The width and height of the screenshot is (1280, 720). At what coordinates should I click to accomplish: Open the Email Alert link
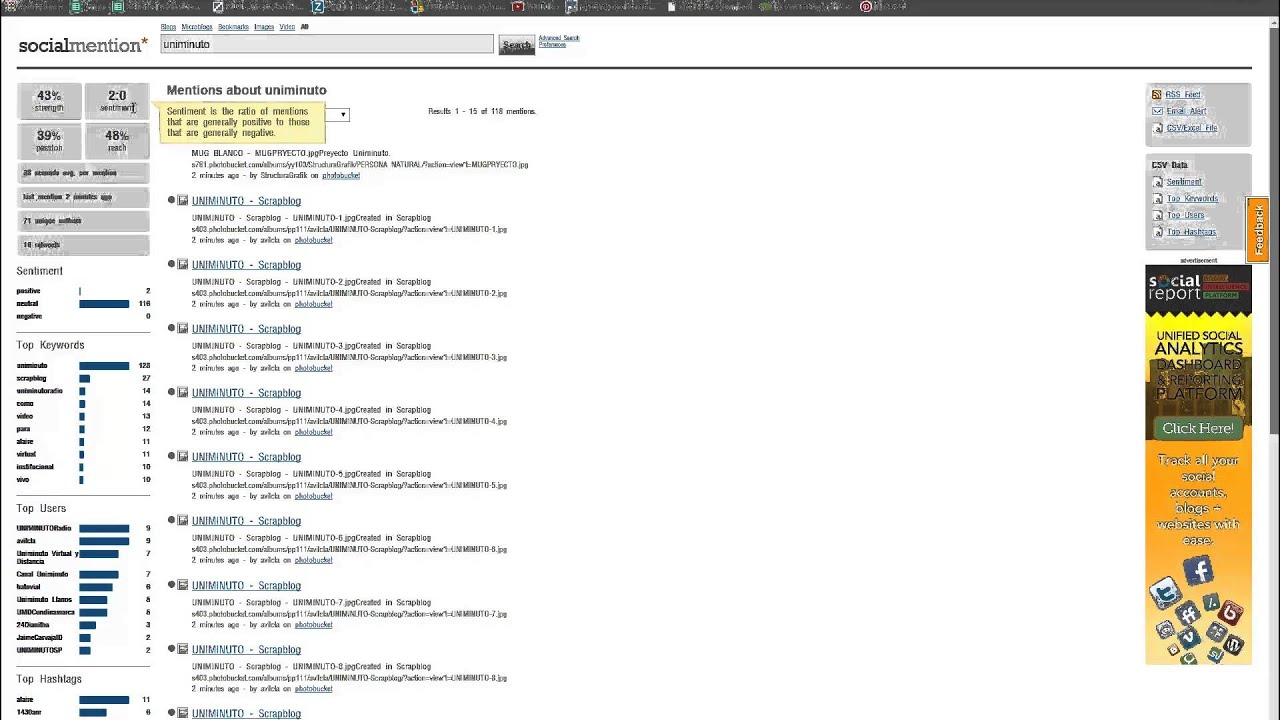point(1186,111)
